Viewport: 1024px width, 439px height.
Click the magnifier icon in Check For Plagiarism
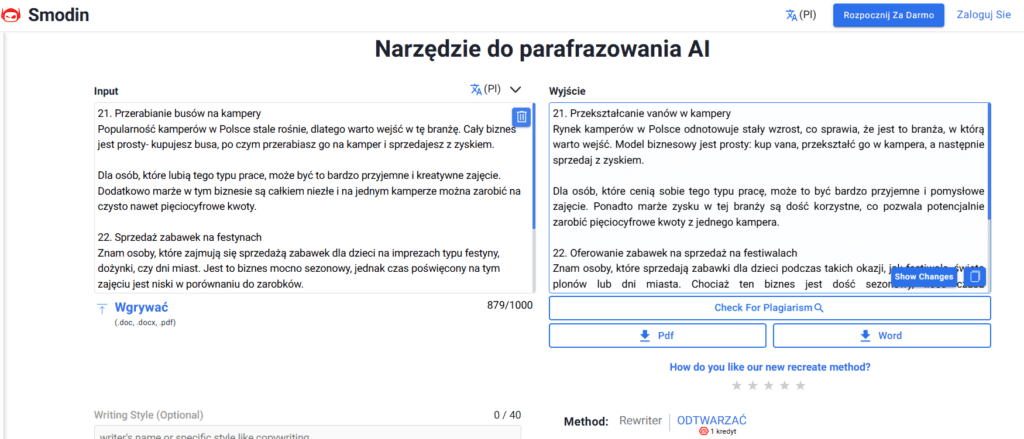point(819,308)
